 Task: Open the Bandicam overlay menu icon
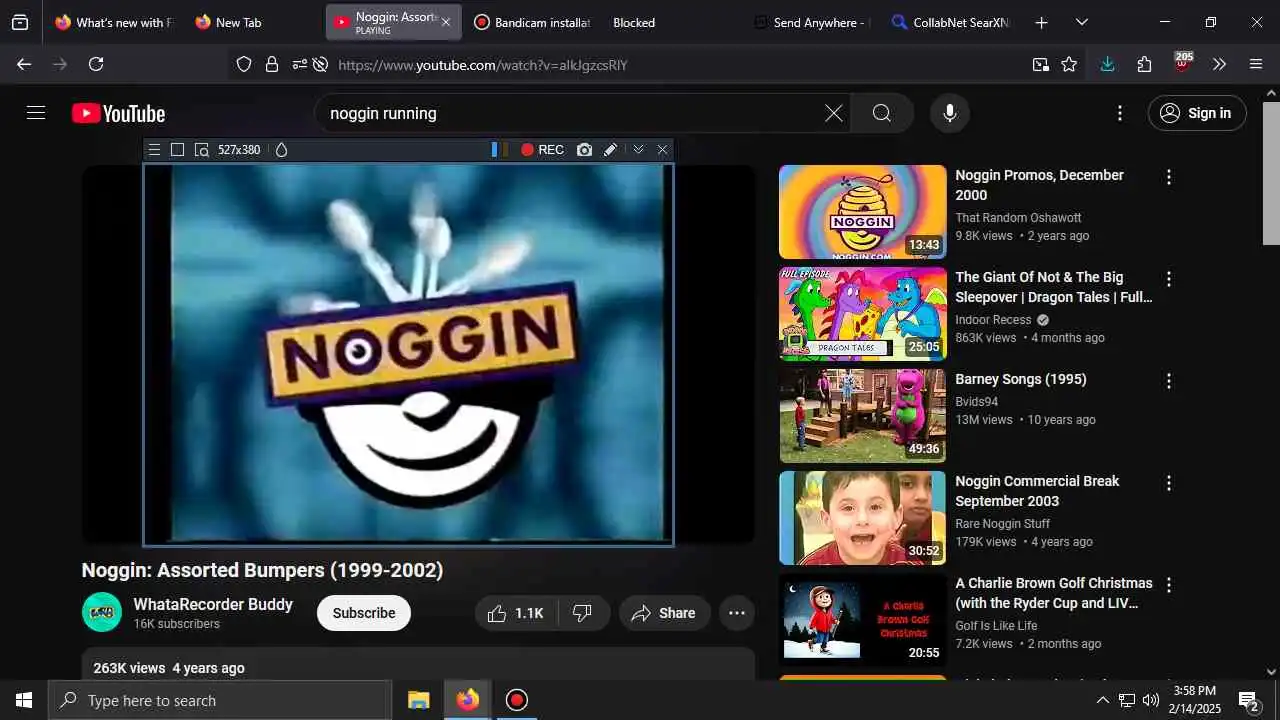(154, 150)
